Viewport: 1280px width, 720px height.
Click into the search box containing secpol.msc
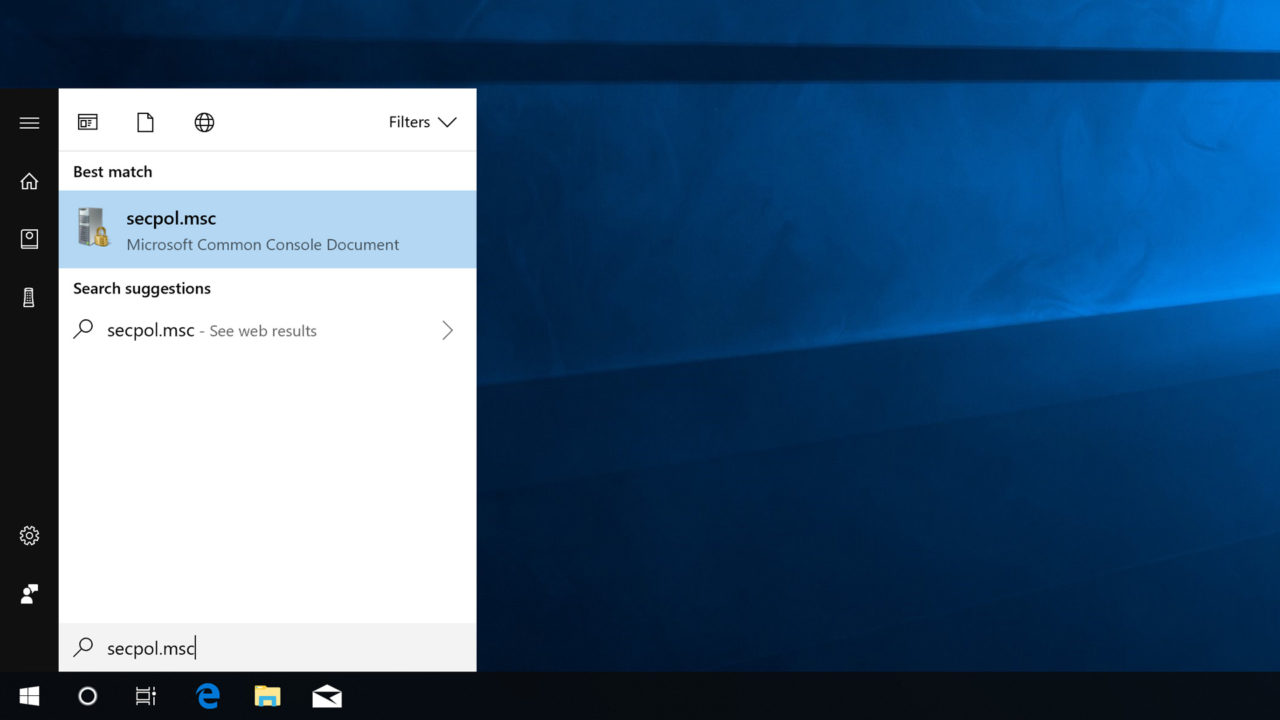coord(267,648)
